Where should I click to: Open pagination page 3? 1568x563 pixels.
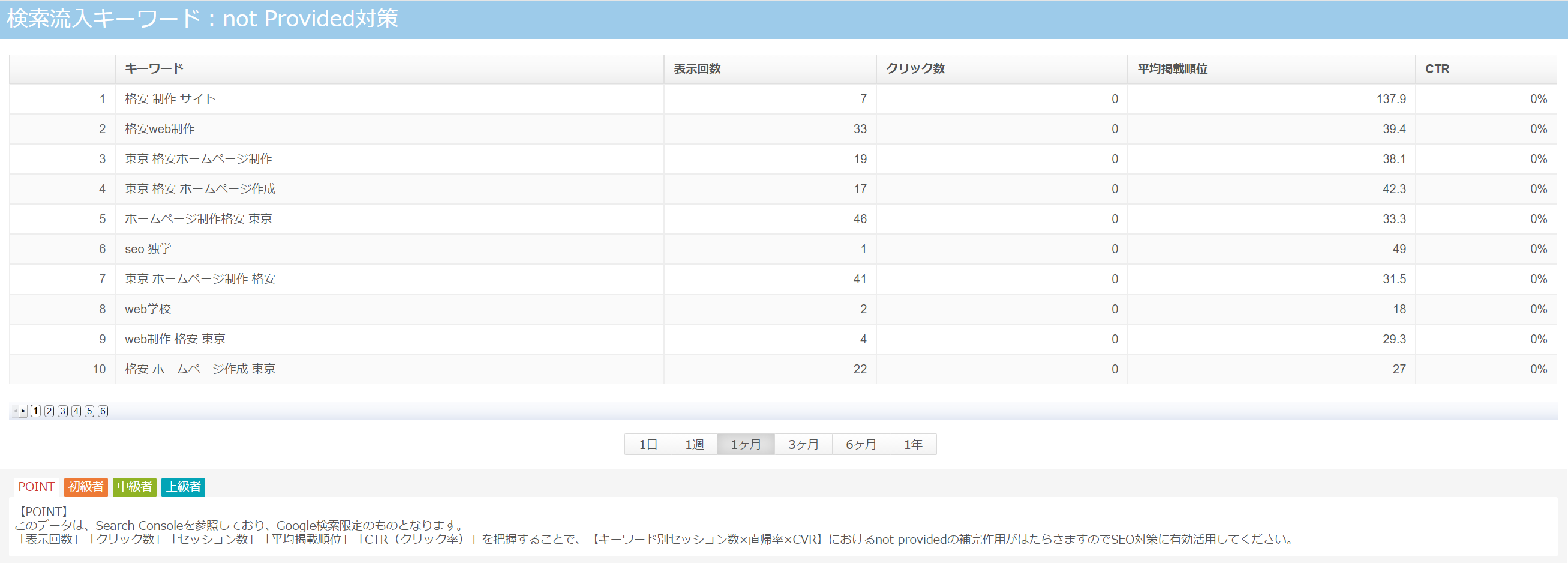[x=63, y=411]
